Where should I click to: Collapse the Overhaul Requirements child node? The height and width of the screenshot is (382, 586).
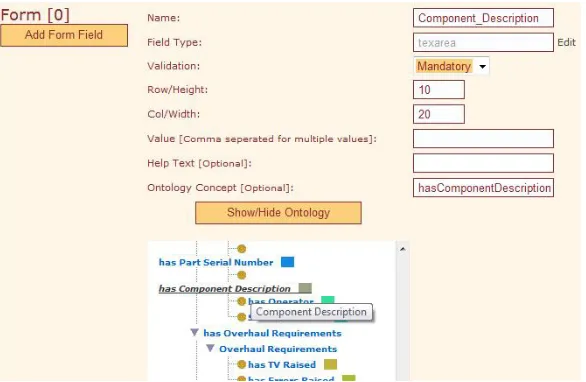point(210,348)
